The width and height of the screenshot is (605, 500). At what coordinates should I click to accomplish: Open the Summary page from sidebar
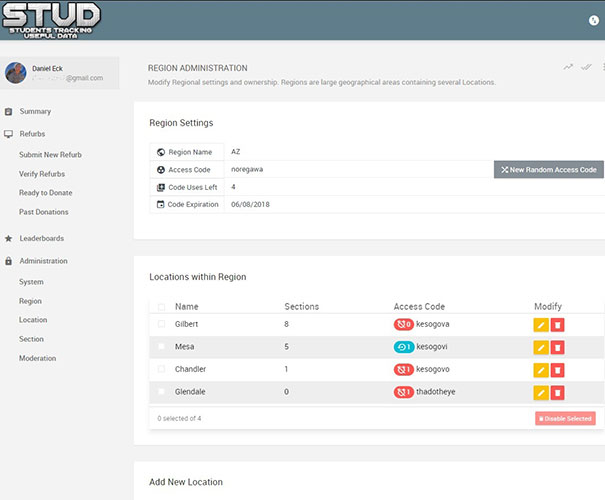35,111
